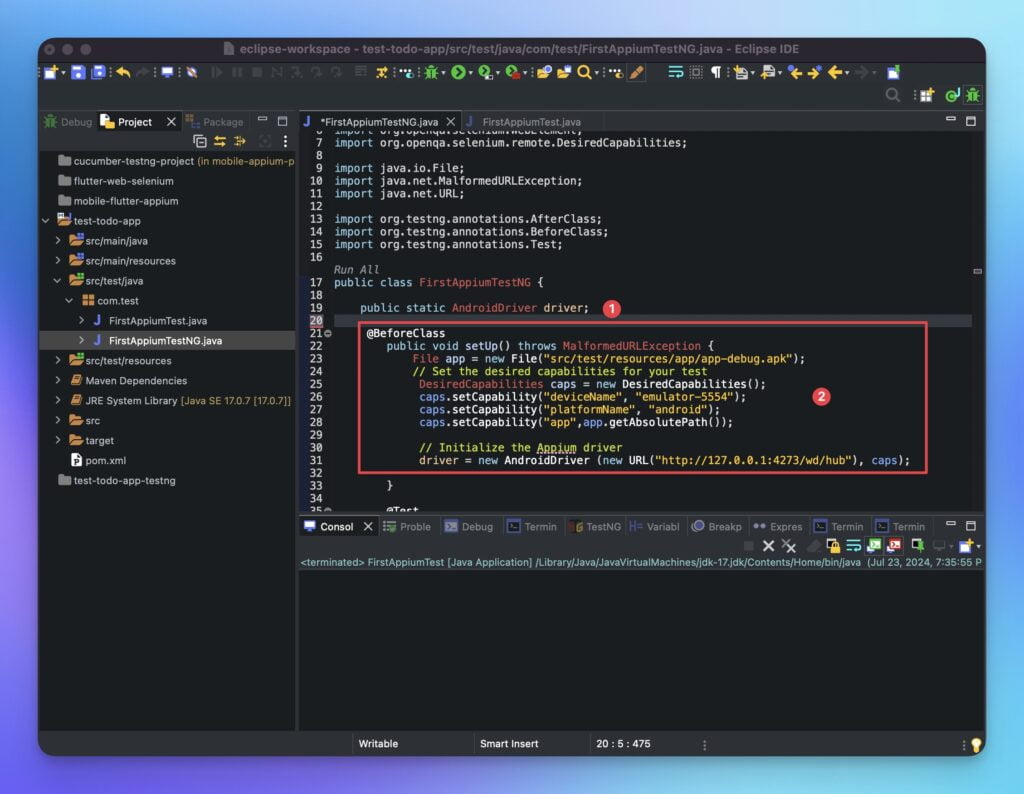Switch to the Breakp tab
Image resolution: width=1024 pixels, height=794 pixels.
click(x=717, y=526)
